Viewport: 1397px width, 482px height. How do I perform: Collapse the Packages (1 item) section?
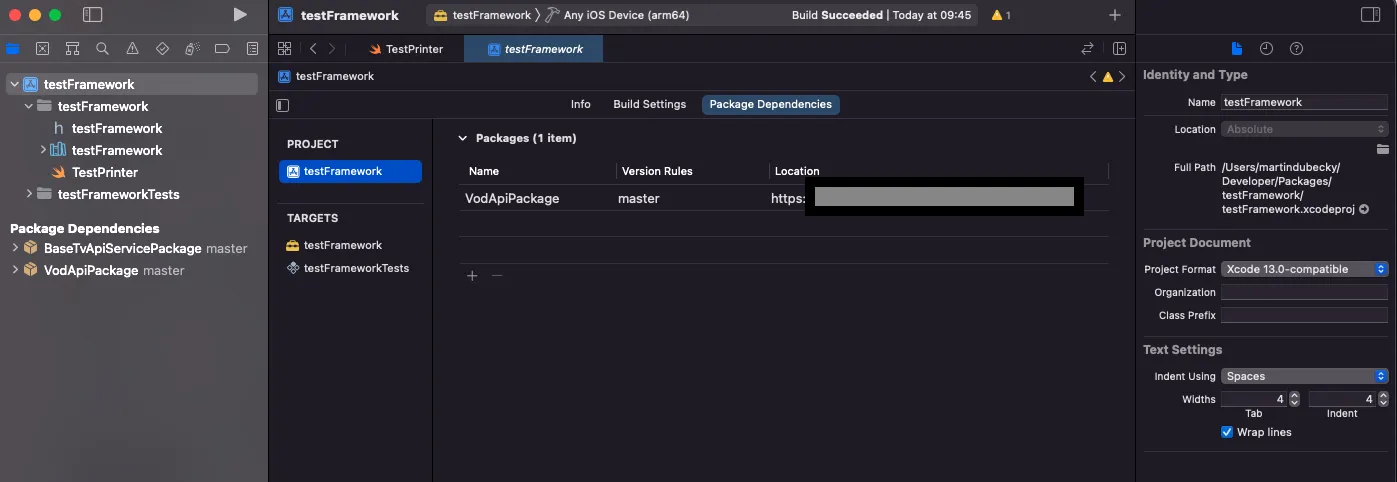pyautogui.click(x=462, y=138)
